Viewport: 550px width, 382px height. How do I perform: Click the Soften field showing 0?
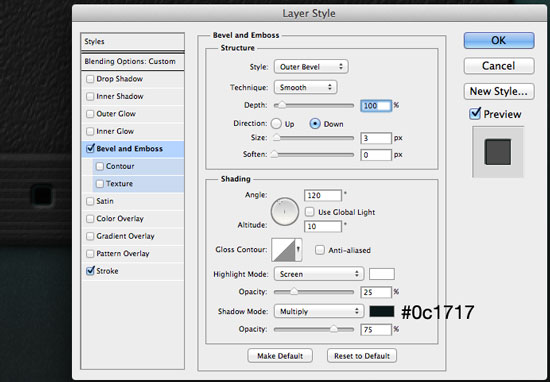376,155
